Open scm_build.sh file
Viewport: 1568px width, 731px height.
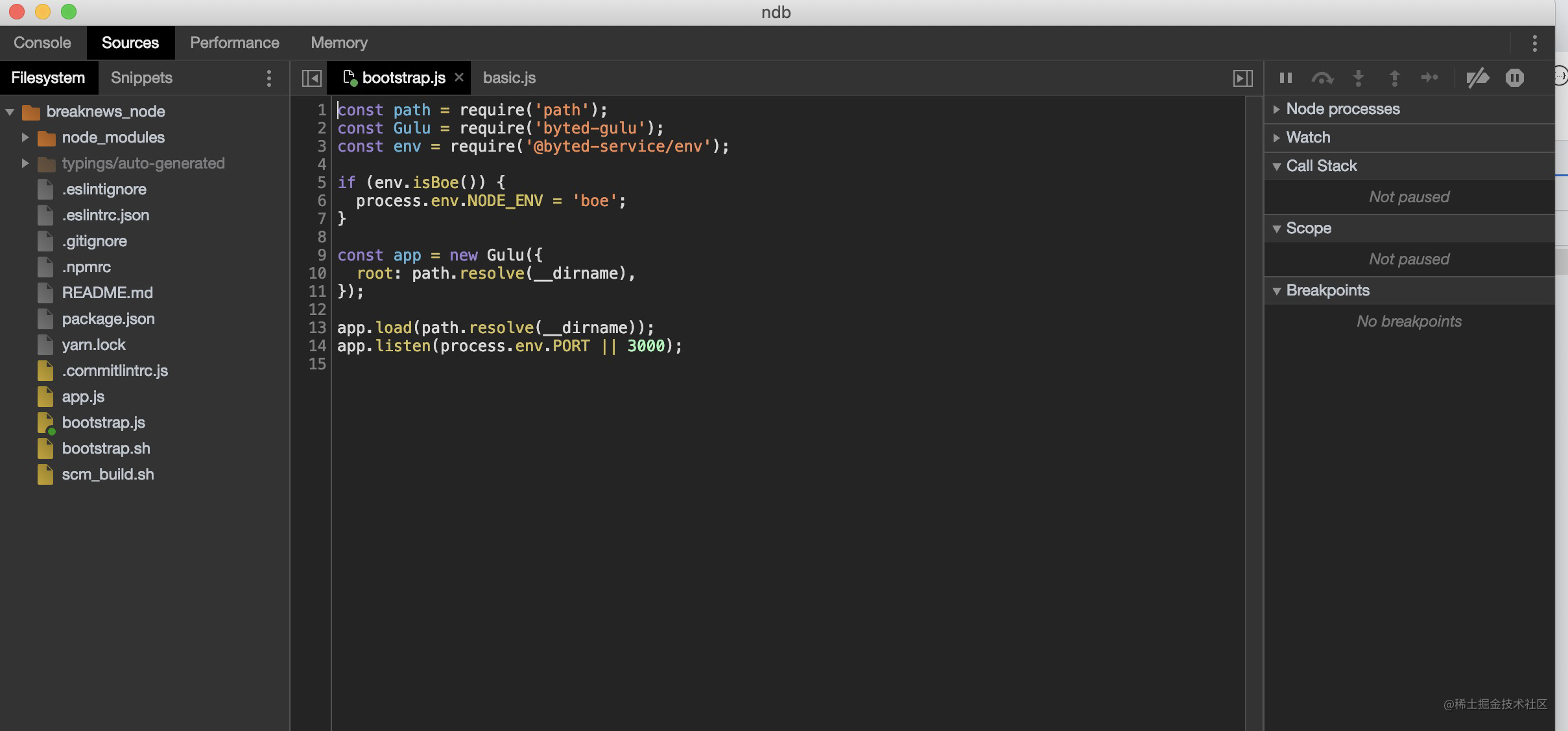tap(108, 474)
